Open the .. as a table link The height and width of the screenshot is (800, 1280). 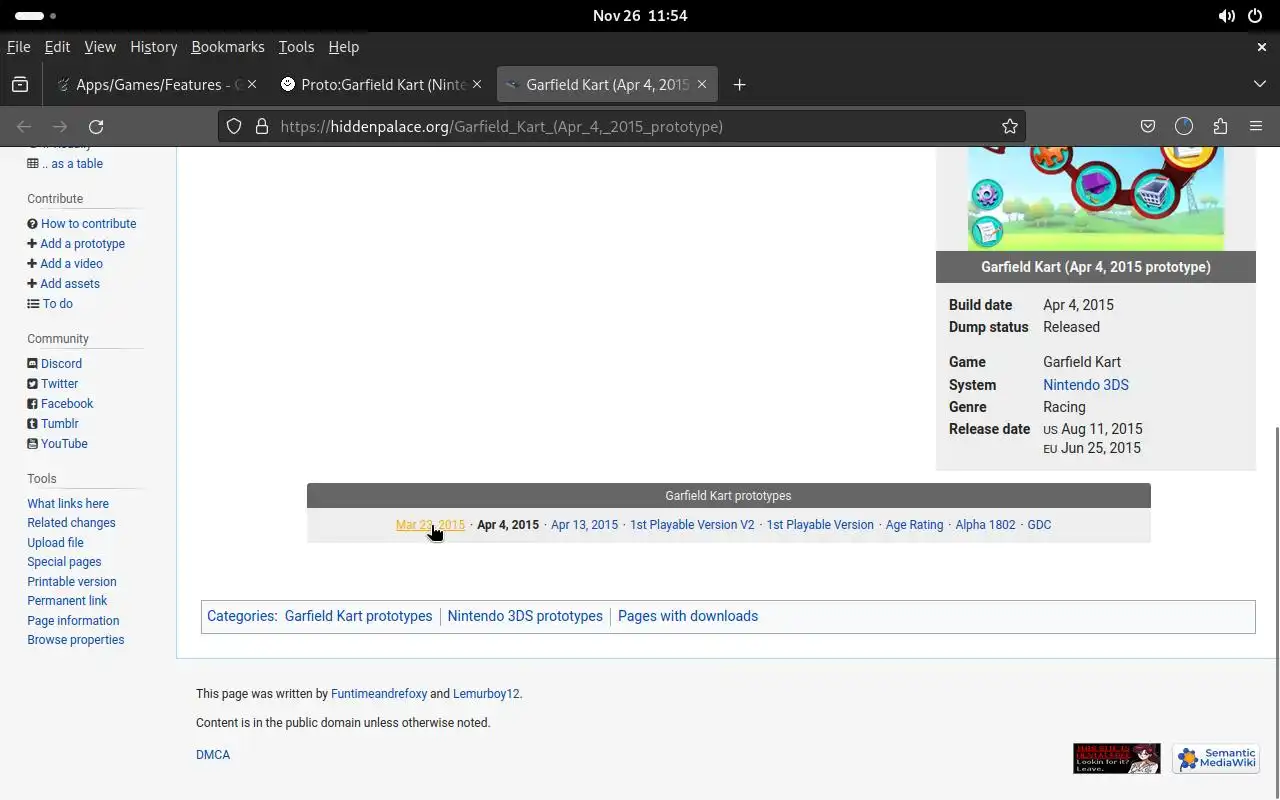tap(72, 164)
